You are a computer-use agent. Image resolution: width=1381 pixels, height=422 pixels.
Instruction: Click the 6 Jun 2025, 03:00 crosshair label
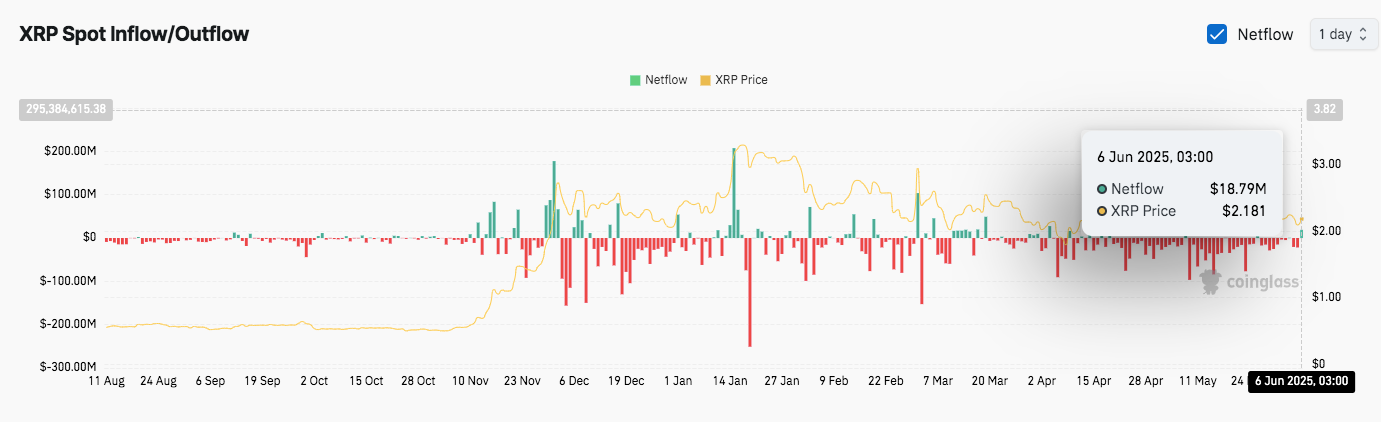1301,381
